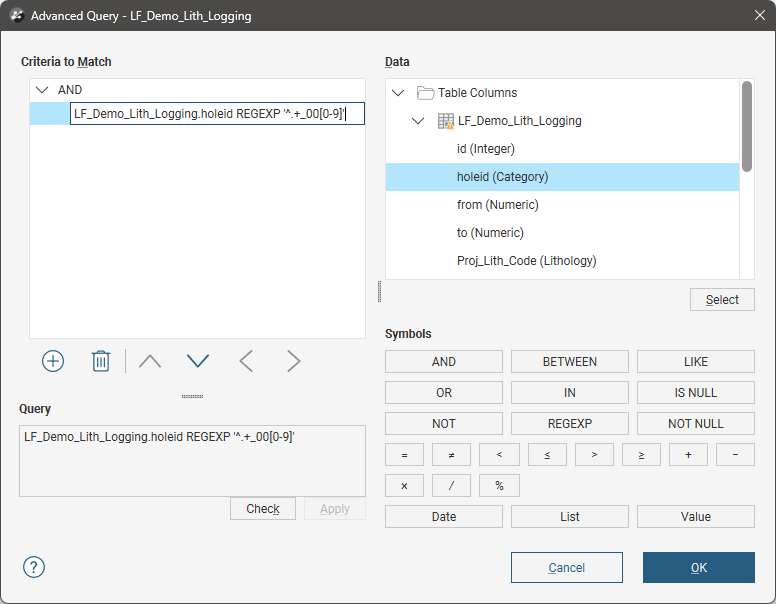
Task: Insert the REGEXP operator
Action: 569,424
